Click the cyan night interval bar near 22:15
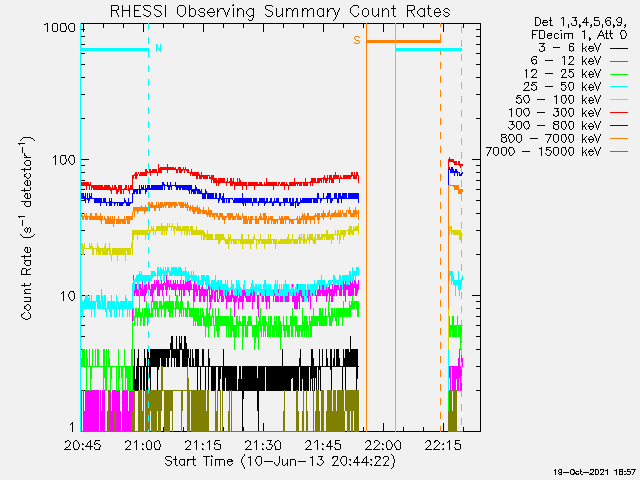This screenshot has width=640, height=480. point(429,50)
